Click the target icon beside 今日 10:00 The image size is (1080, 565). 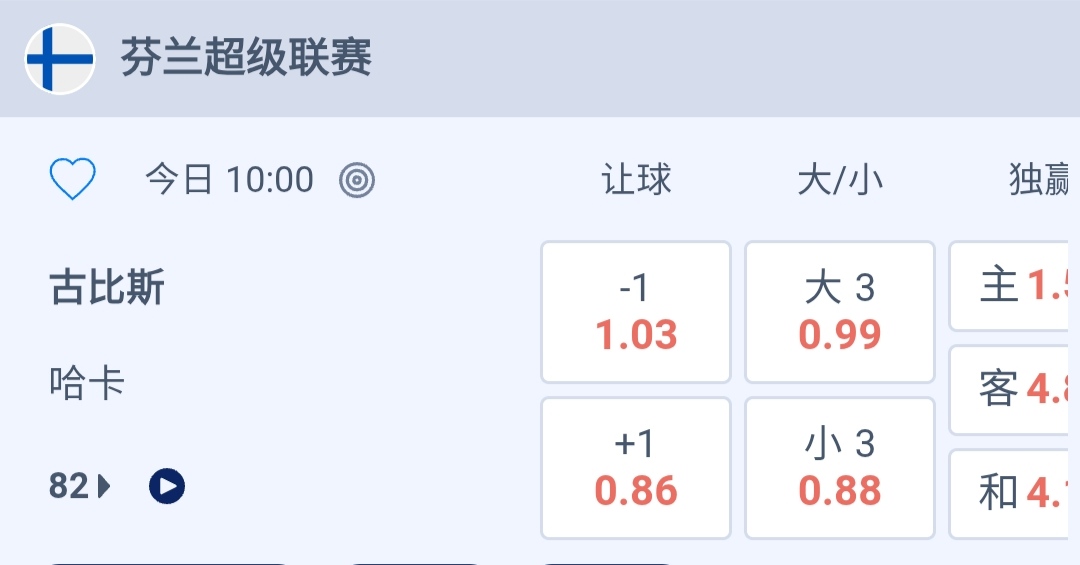[357, 180]
